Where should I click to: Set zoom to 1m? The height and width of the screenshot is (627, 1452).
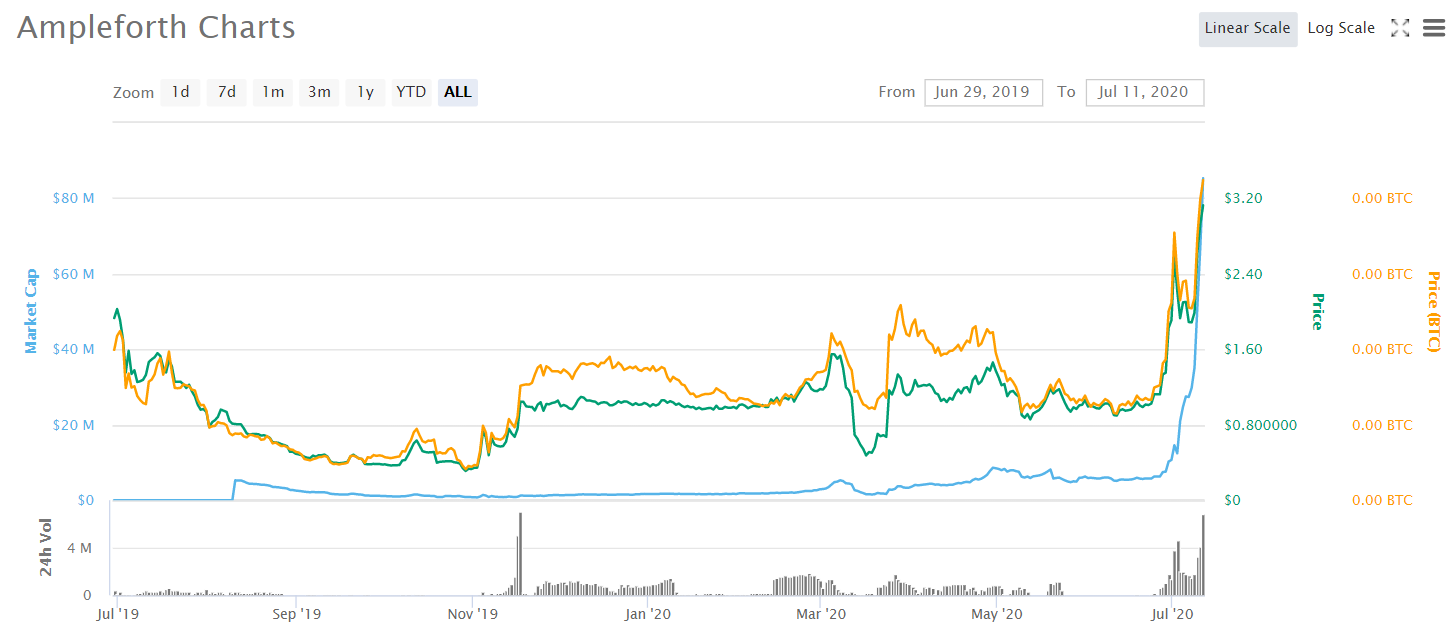pos(273,92)
